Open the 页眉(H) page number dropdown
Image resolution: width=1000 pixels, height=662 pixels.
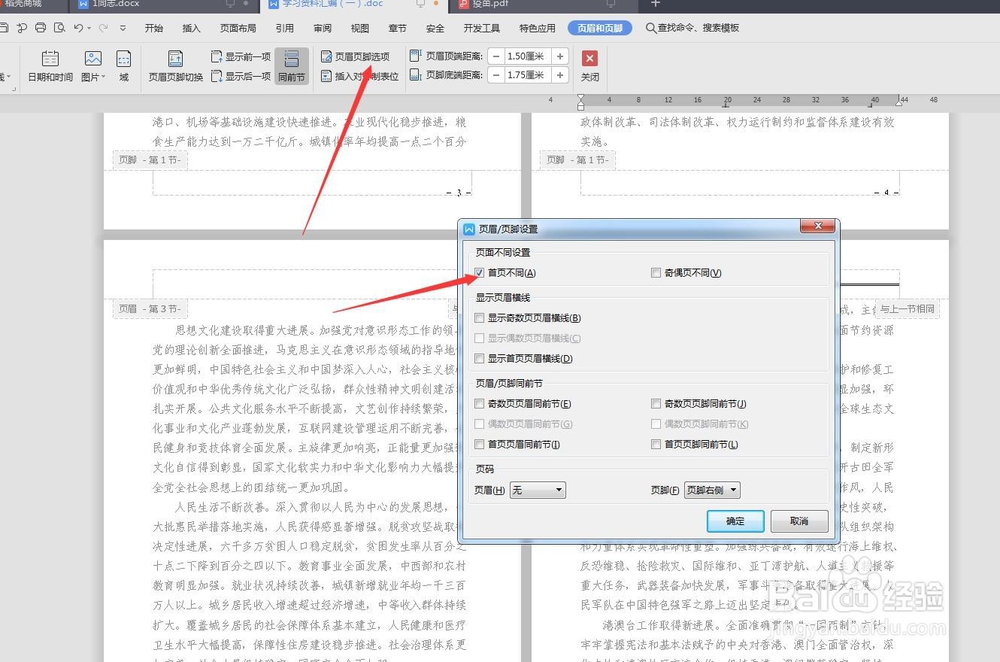[x=538, y=490]
